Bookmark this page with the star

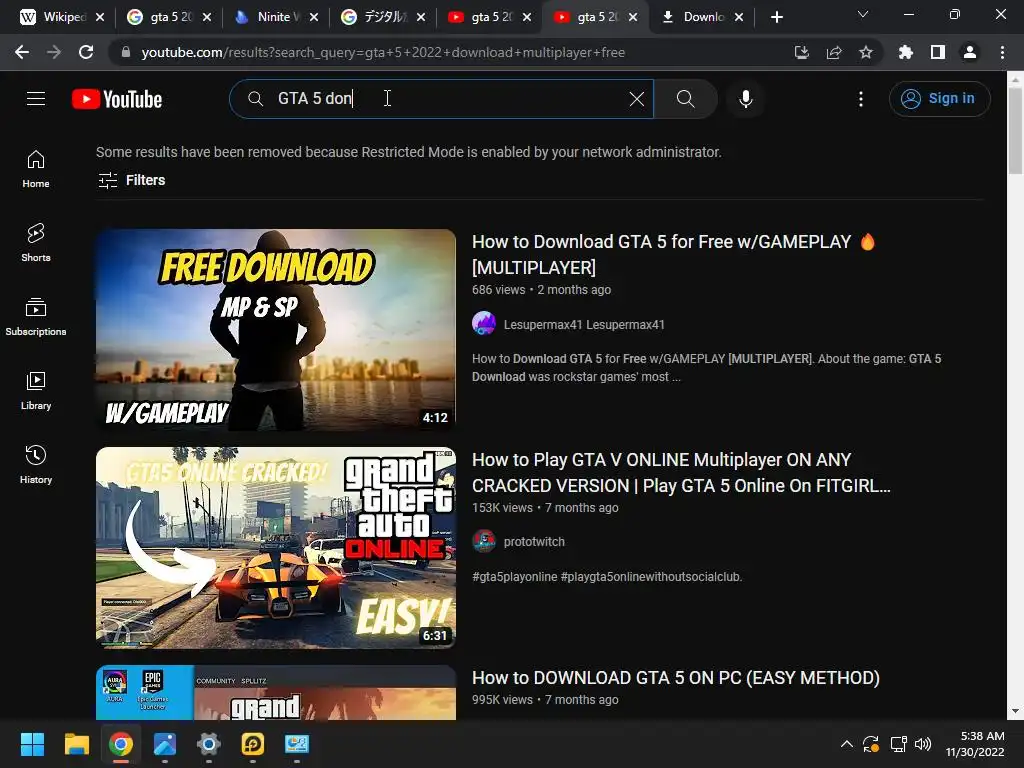click(865, 52)
